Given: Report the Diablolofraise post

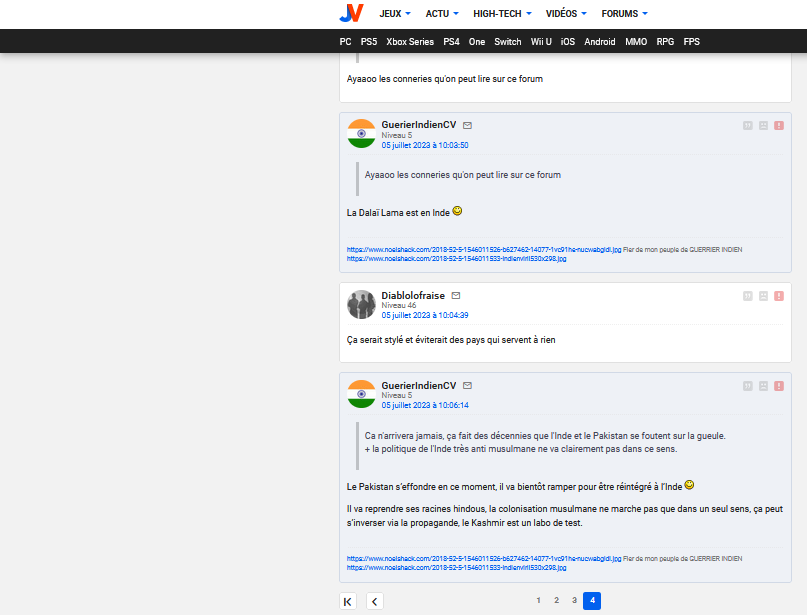Looking at the screenshot, I should [779, 296].
